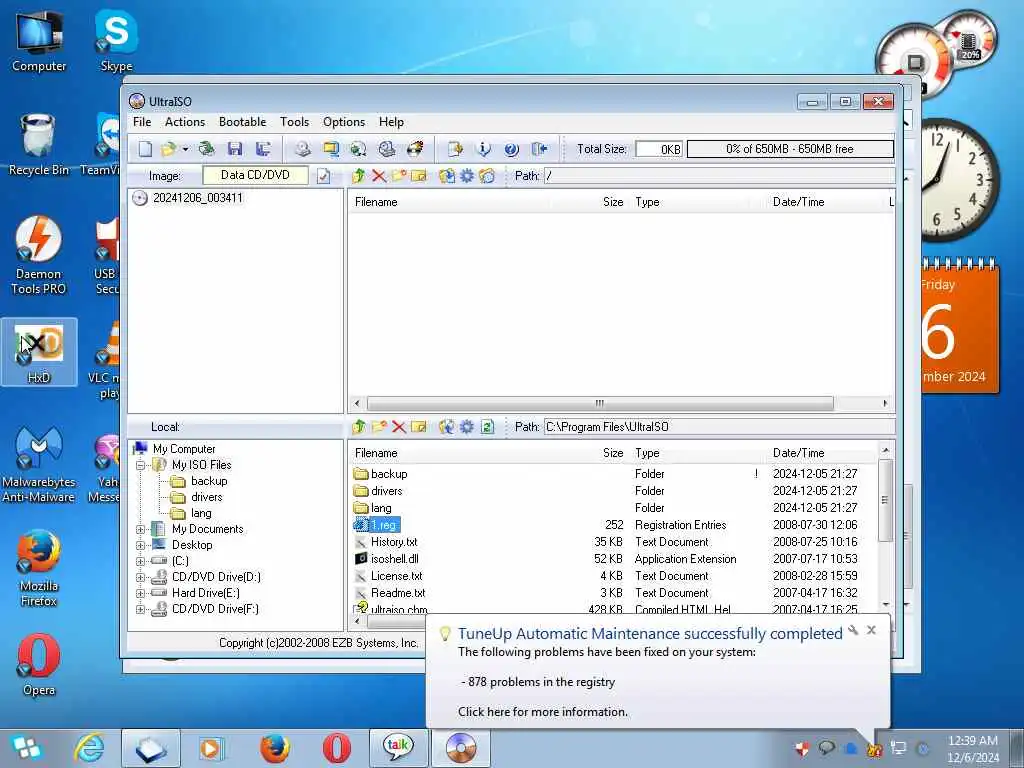Image resolution: width=1024 pixels, height=768 pixels.
Task: Expand the My Documents tree node
Action: pyautogui.click(x=140, y=529)
